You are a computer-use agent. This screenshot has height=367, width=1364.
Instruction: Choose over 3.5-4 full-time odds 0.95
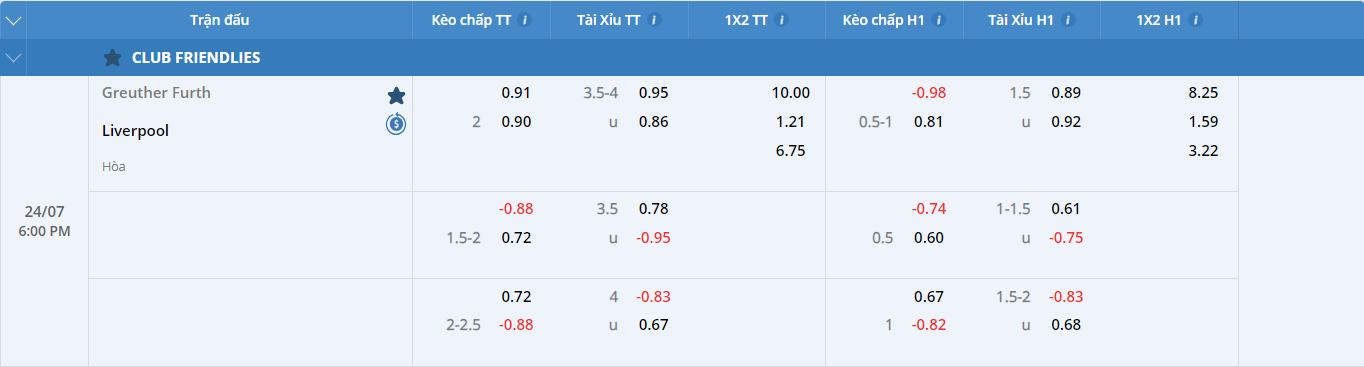click(x=654, y=93)
